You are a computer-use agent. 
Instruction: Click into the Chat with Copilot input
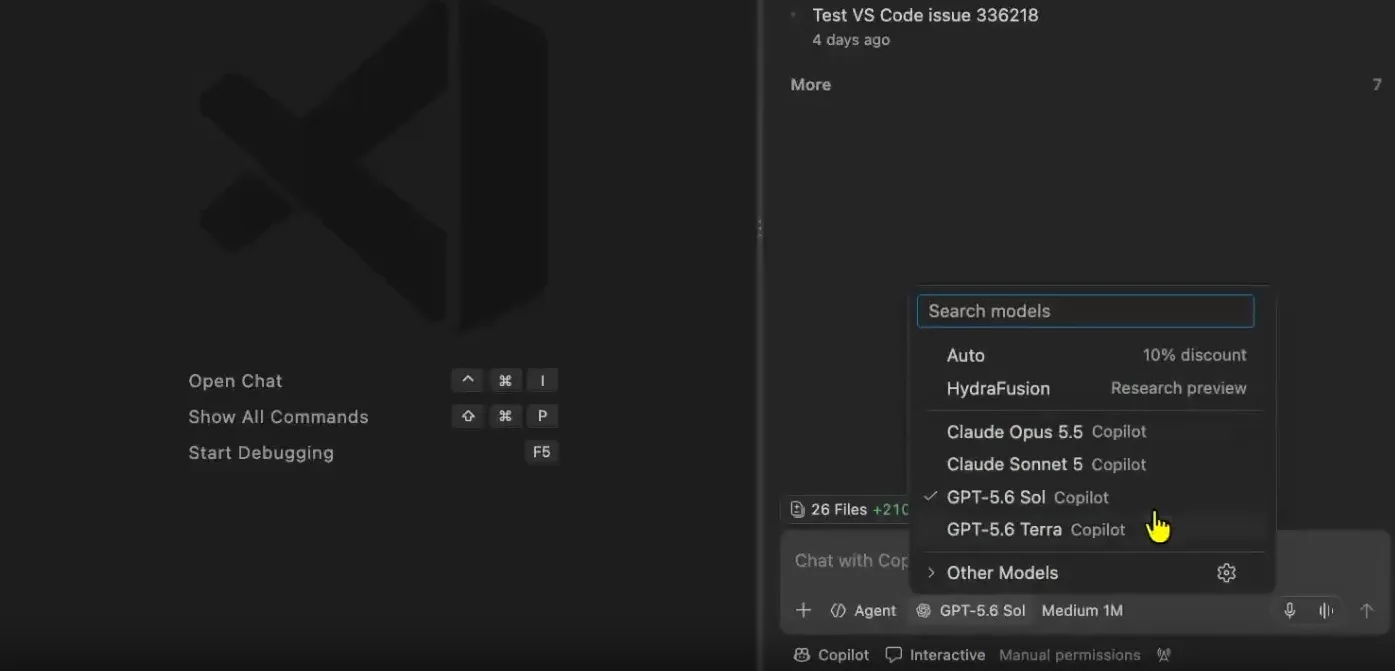850,561
